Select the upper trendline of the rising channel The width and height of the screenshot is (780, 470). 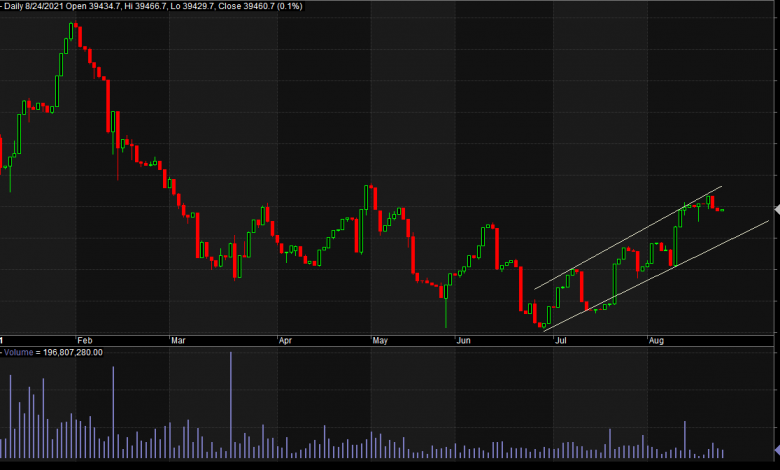[628, 238]
